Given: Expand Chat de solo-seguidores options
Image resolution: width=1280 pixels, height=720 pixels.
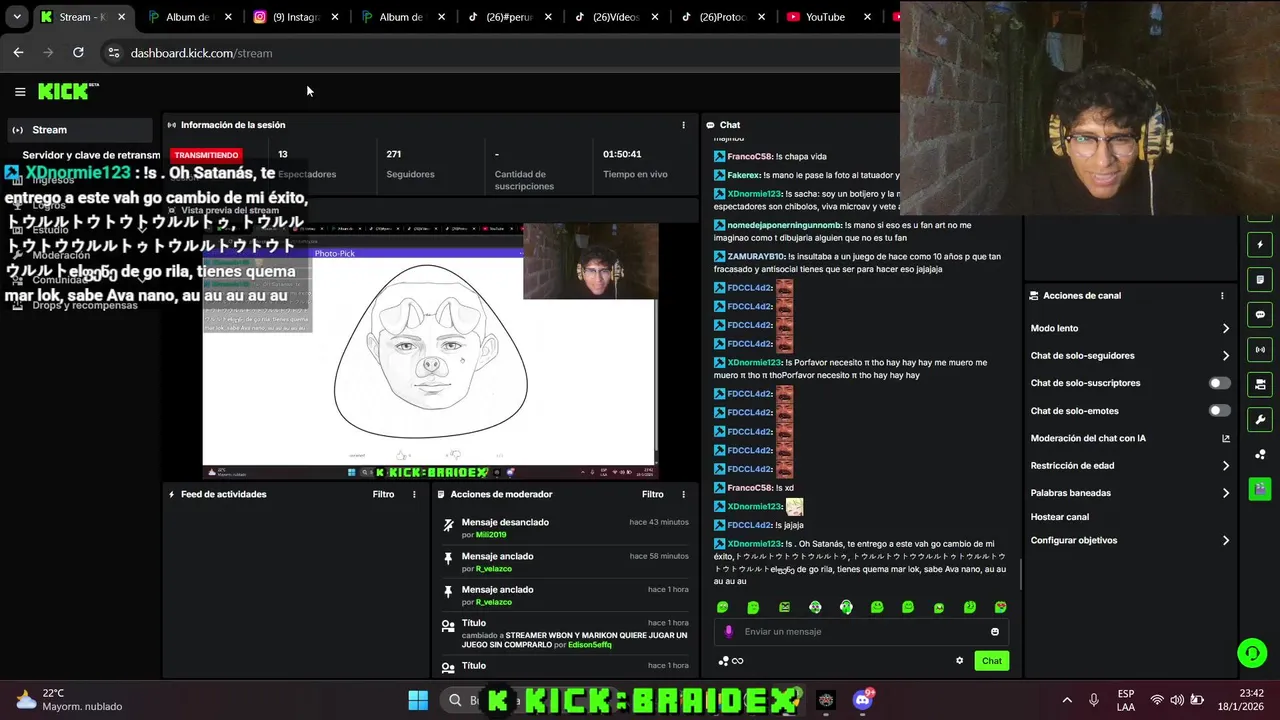Looking at the screenshot, I should (x=1226, y=356).
